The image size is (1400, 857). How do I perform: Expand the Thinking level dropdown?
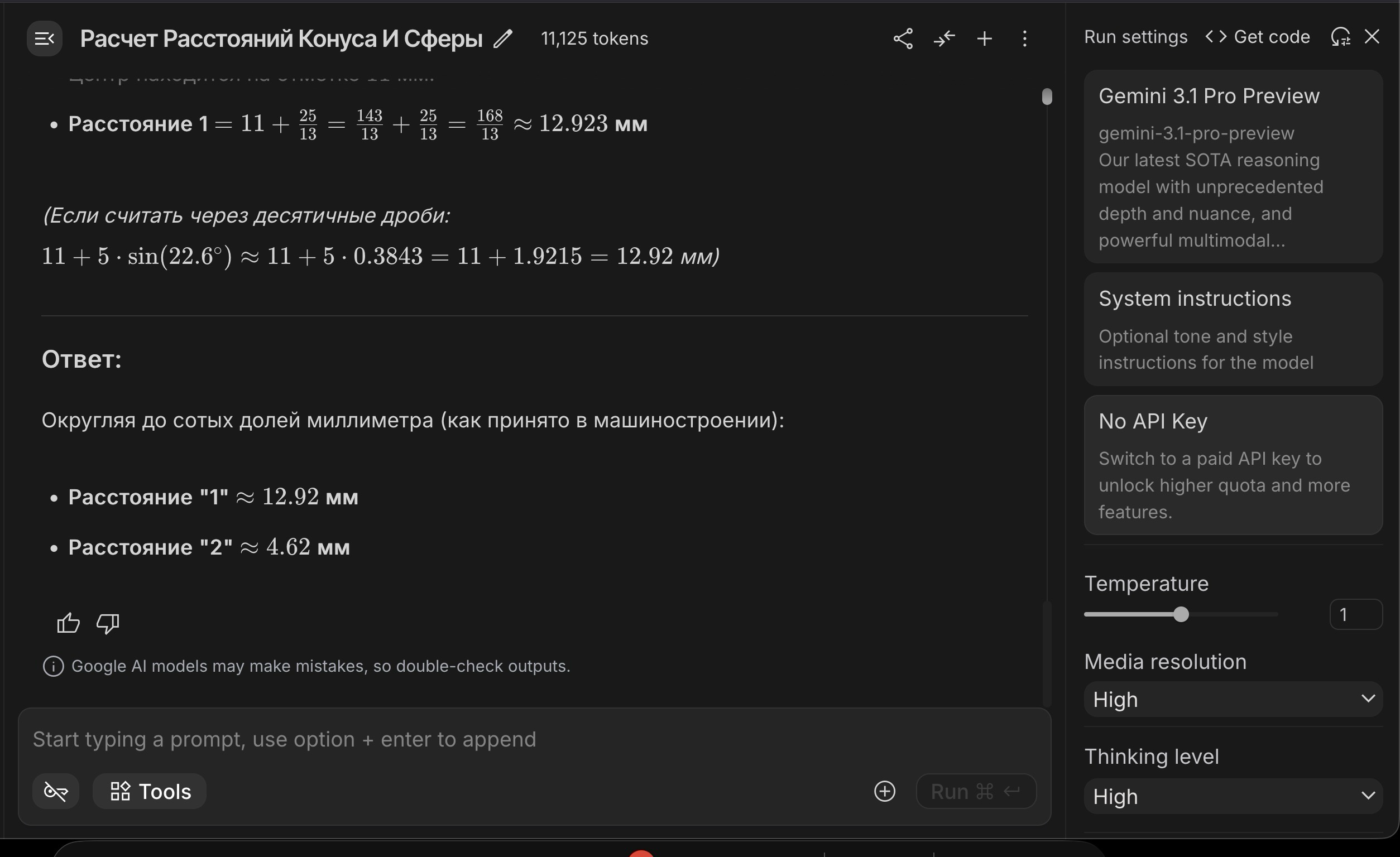tap(1233, 796)
